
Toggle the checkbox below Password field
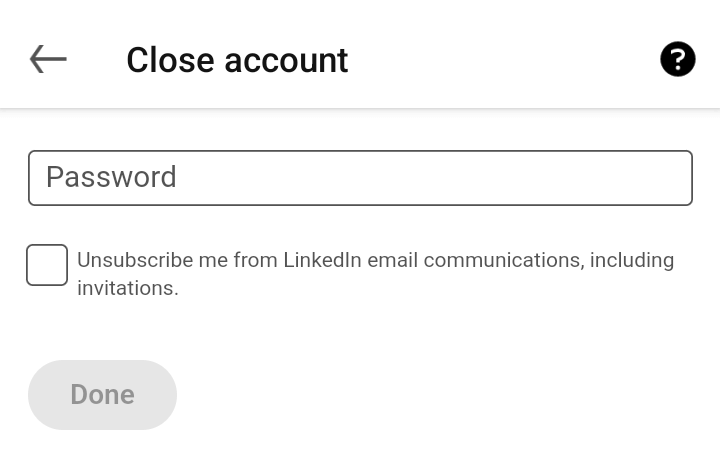(x=47, y=265)
